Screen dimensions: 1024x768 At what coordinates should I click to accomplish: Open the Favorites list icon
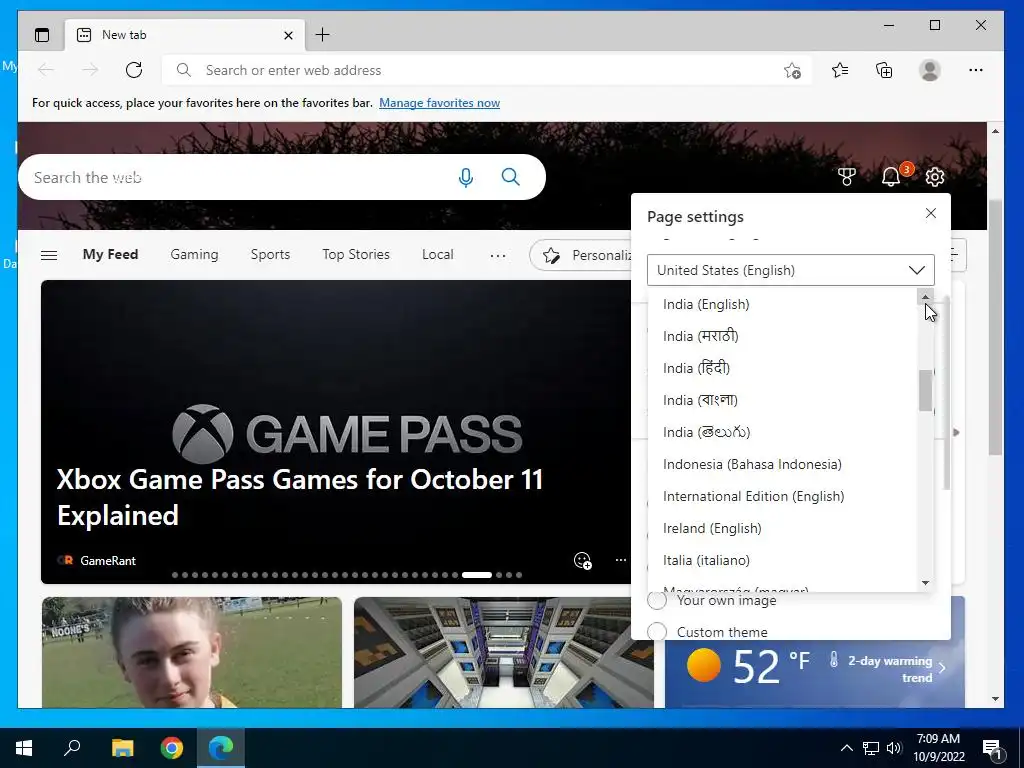click(x=840, y=70)
